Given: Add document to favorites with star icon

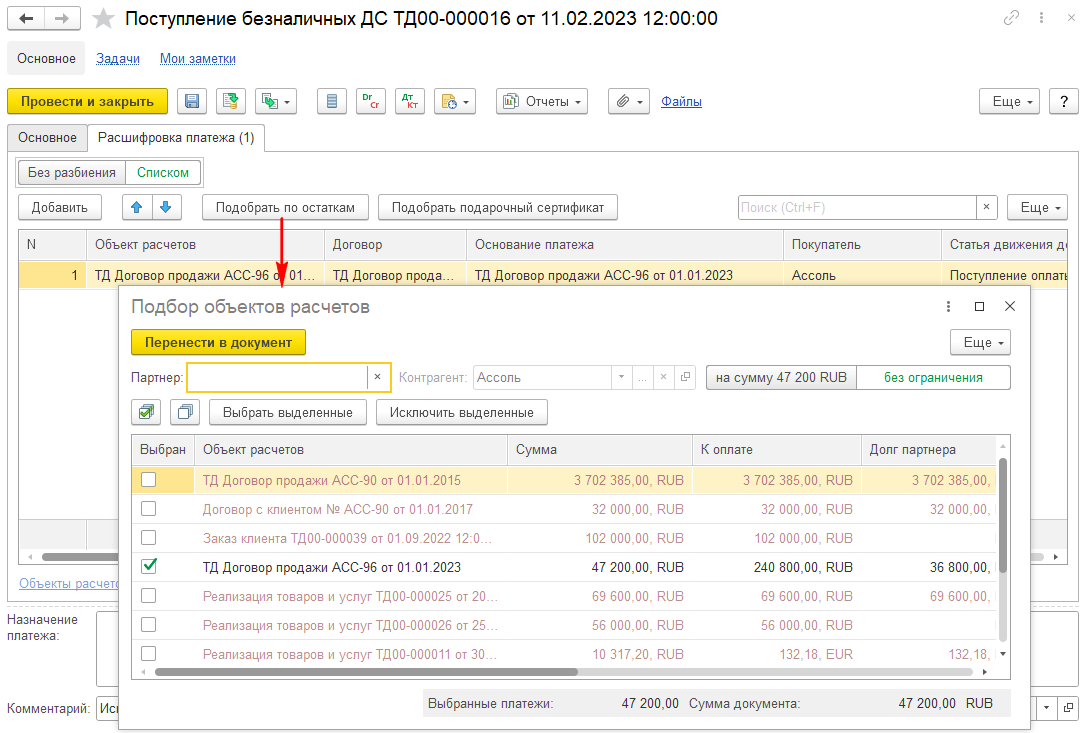Looking at the screenshot, I should [103, 19].
